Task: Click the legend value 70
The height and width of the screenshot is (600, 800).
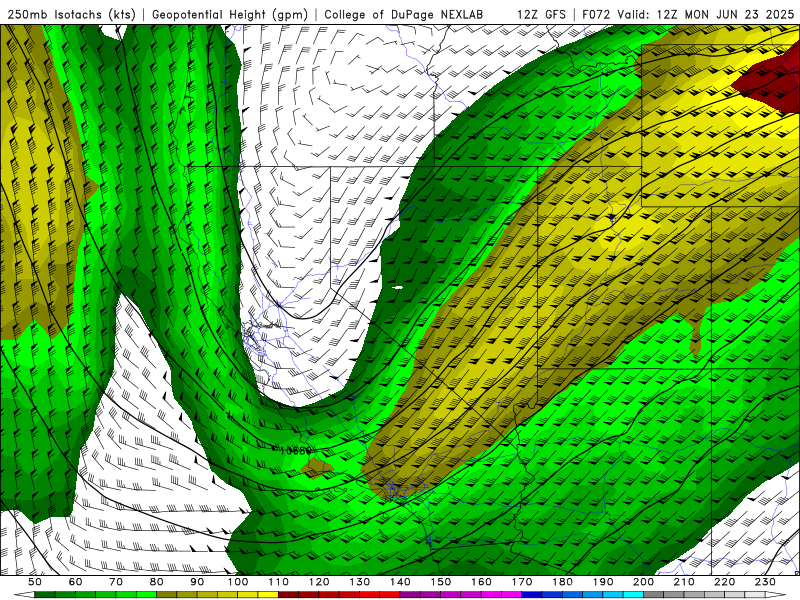Action: point(116,582)
